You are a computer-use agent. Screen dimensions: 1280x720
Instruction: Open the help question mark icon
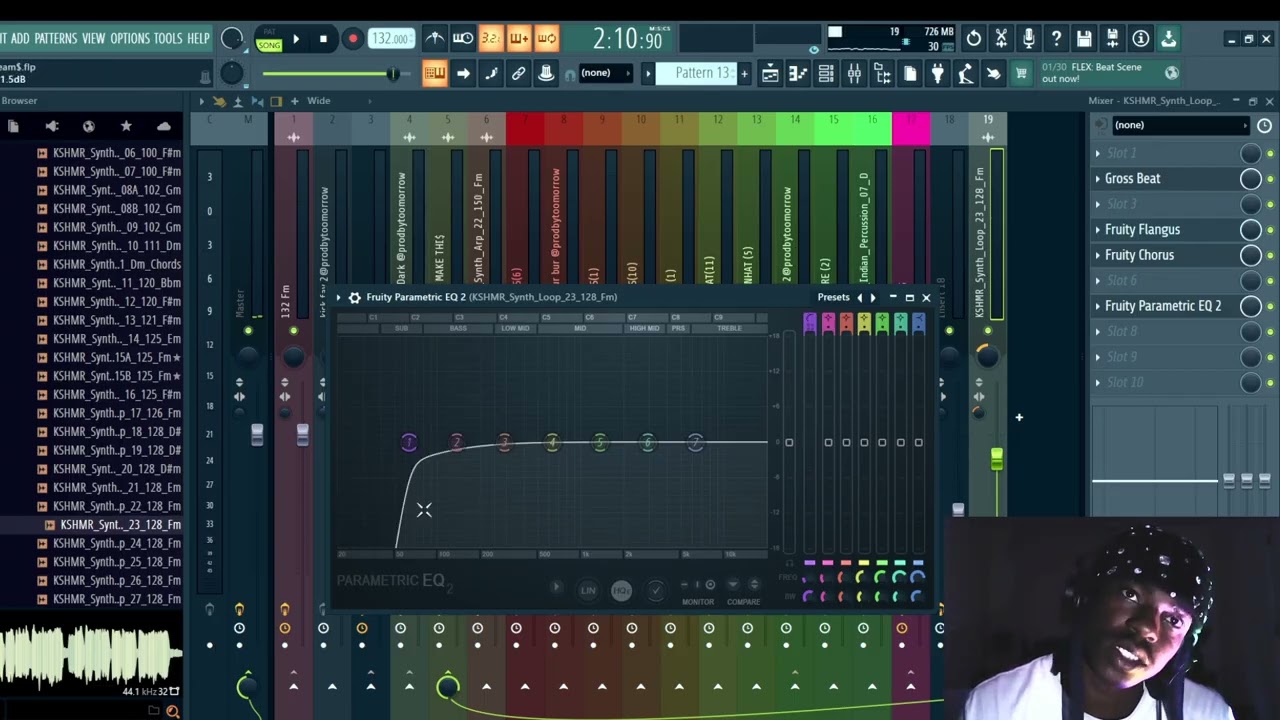click(1057, 39)
